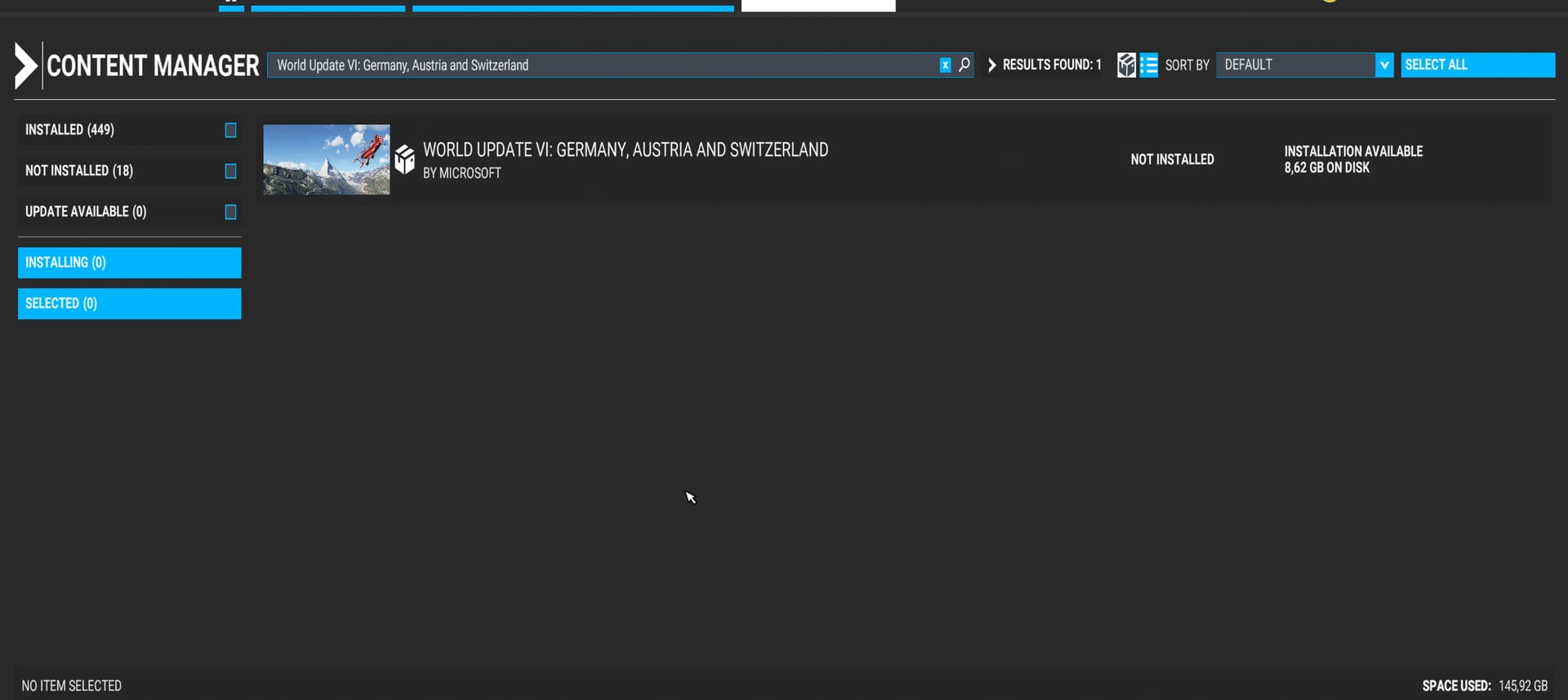1568x700 pixels.
Task: Select the World Update VI title row
Action: coord(625,150)
